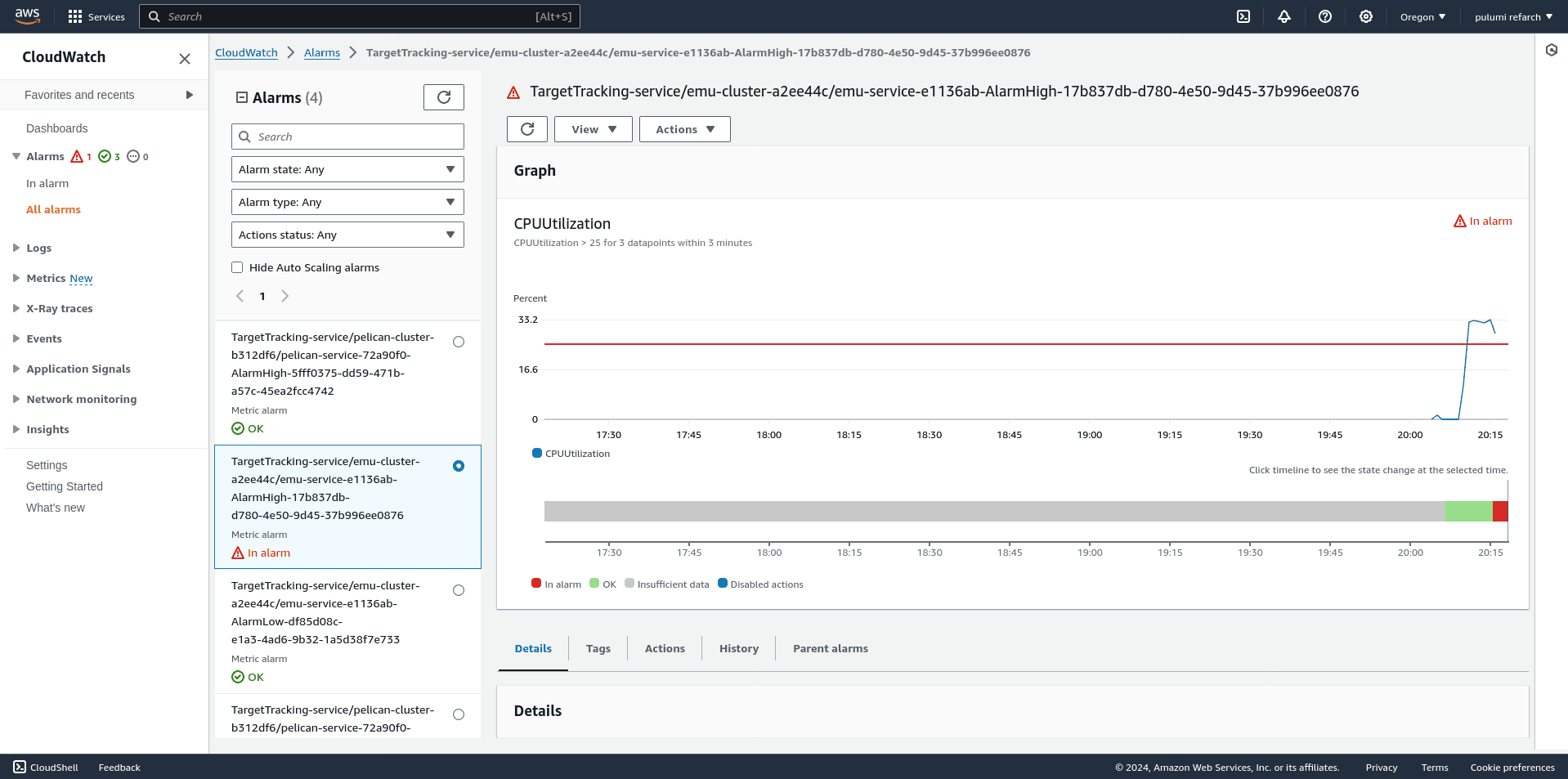This screenshot has width=1568, height=779.
Task: Open the notifications bell
Action: (1284, 16)
